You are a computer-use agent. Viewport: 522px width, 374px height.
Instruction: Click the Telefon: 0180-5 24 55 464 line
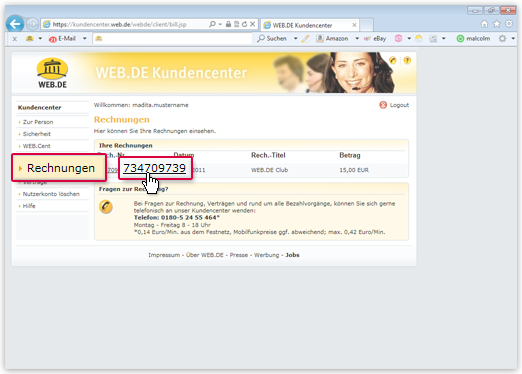[x=177, y=218]
